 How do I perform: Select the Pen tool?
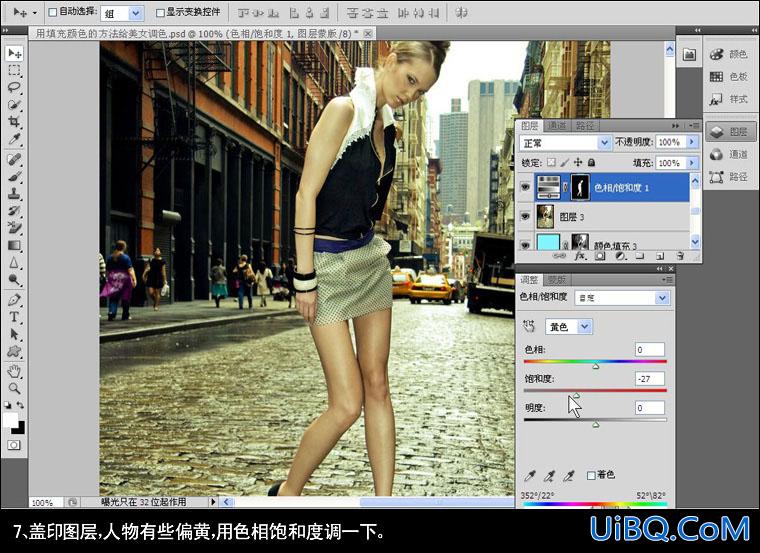tap(15, 300)
